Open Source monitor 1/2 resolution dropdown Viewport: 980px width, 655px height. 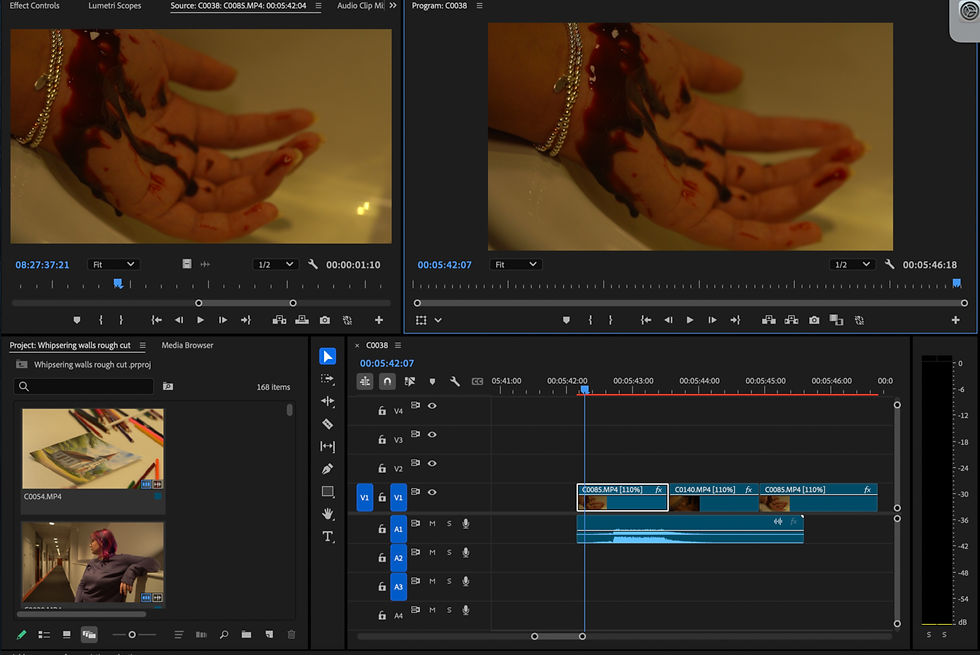coord(276,264)
